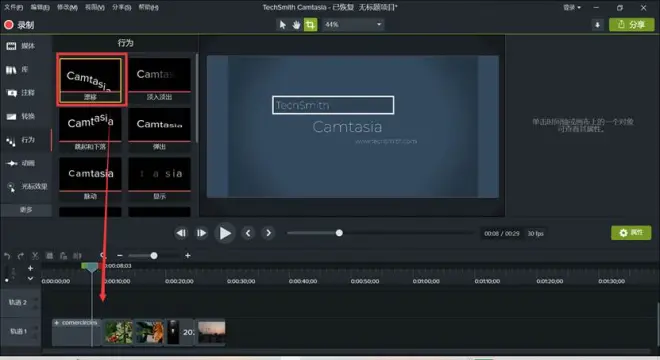Activate the crop tool in top toolbar
Screen dimensions: 660x360
310,25
